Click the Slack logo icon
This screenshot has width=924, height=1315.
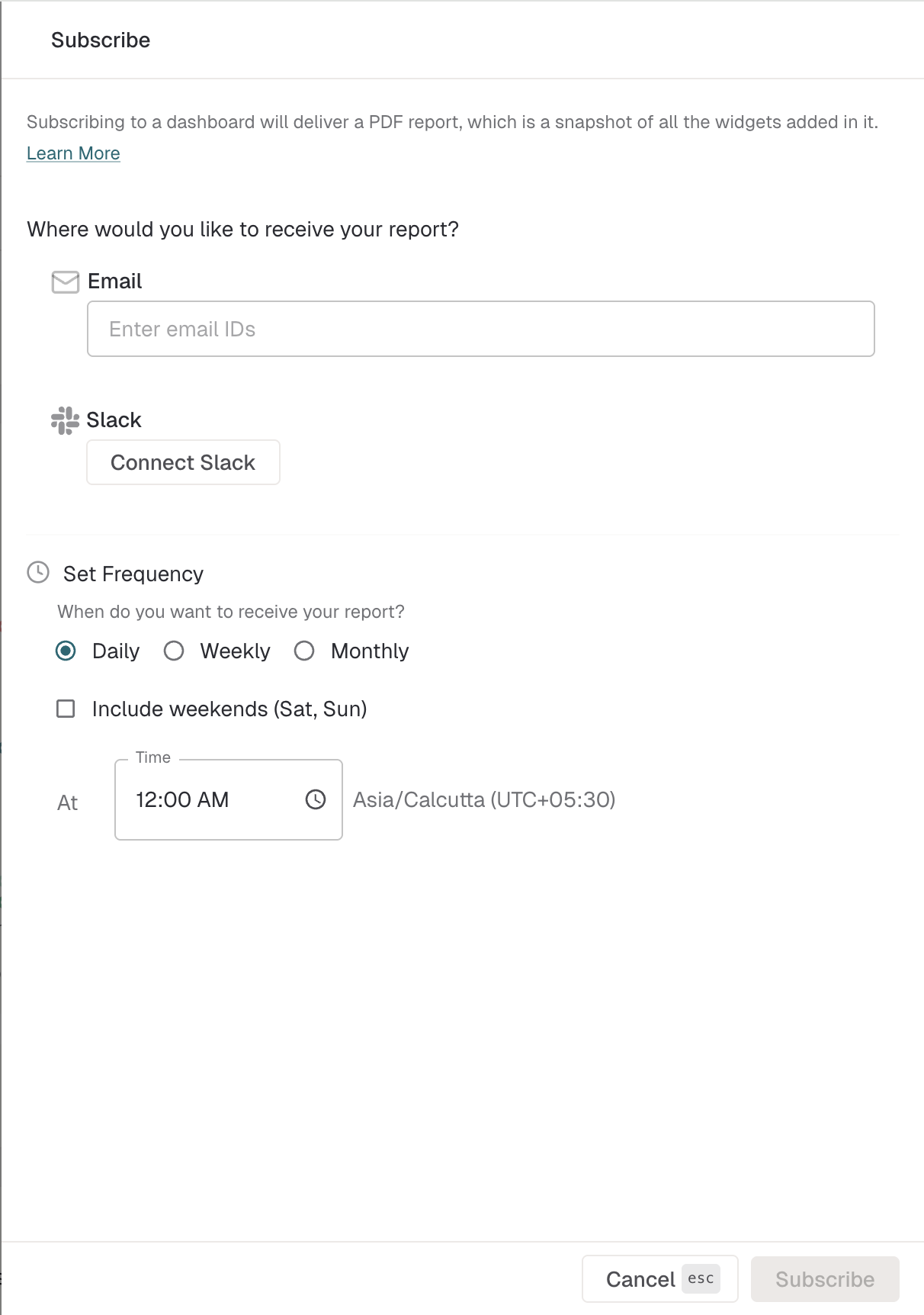pyautogui.click(x=65, y=420)
